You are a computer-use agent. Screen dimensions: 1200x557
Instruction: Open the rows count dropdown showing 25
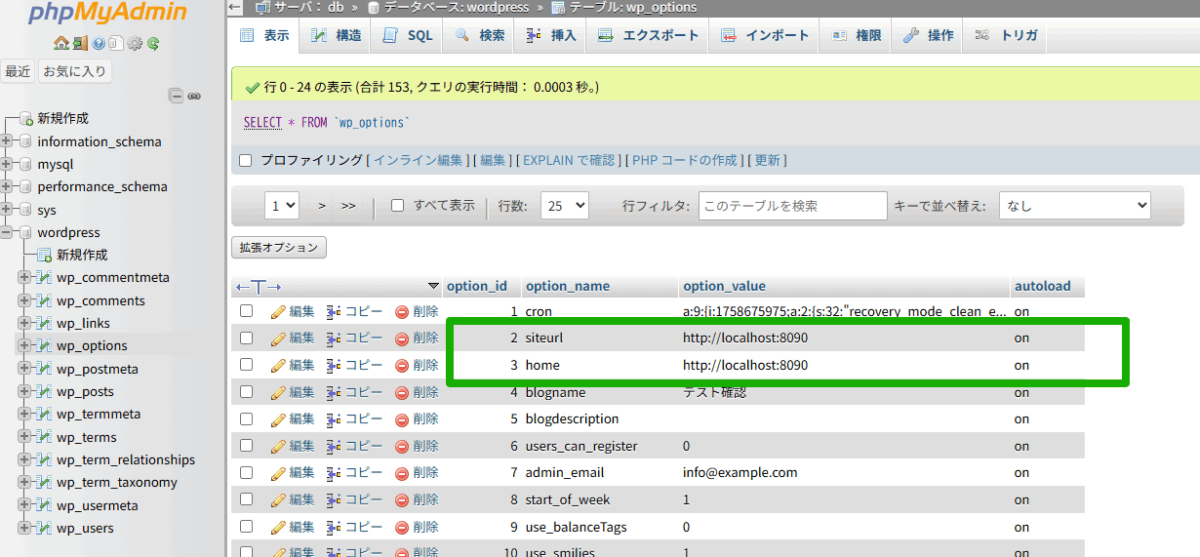pos(564,205)
